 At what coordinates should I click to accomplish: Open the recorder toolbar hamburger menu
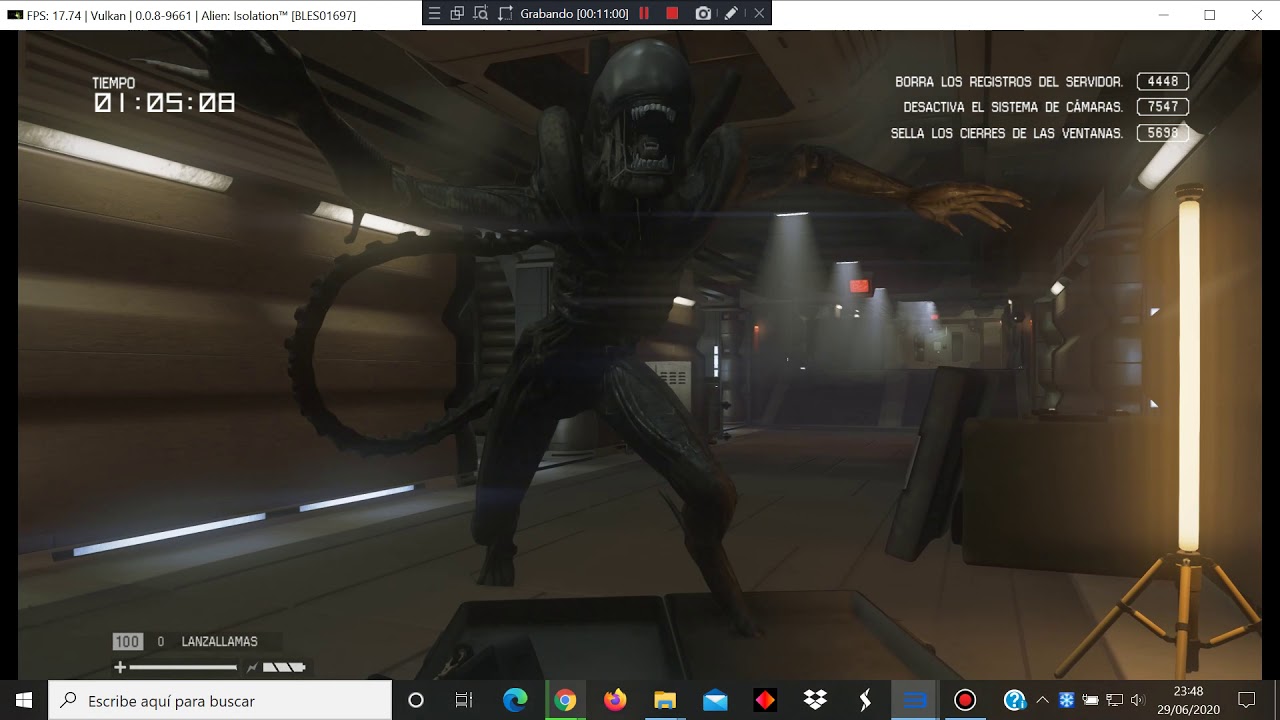434,14
